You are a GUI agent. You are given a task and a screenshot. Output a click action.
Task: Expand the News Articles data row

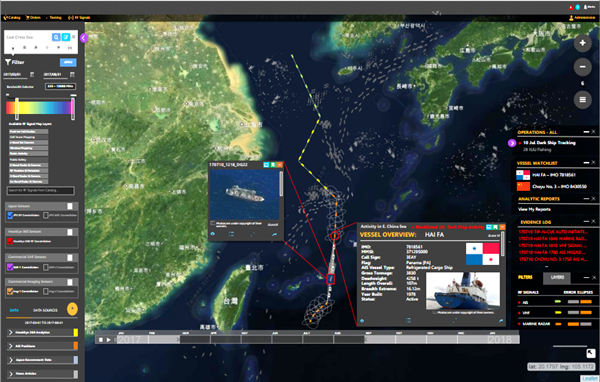point(42,374)
